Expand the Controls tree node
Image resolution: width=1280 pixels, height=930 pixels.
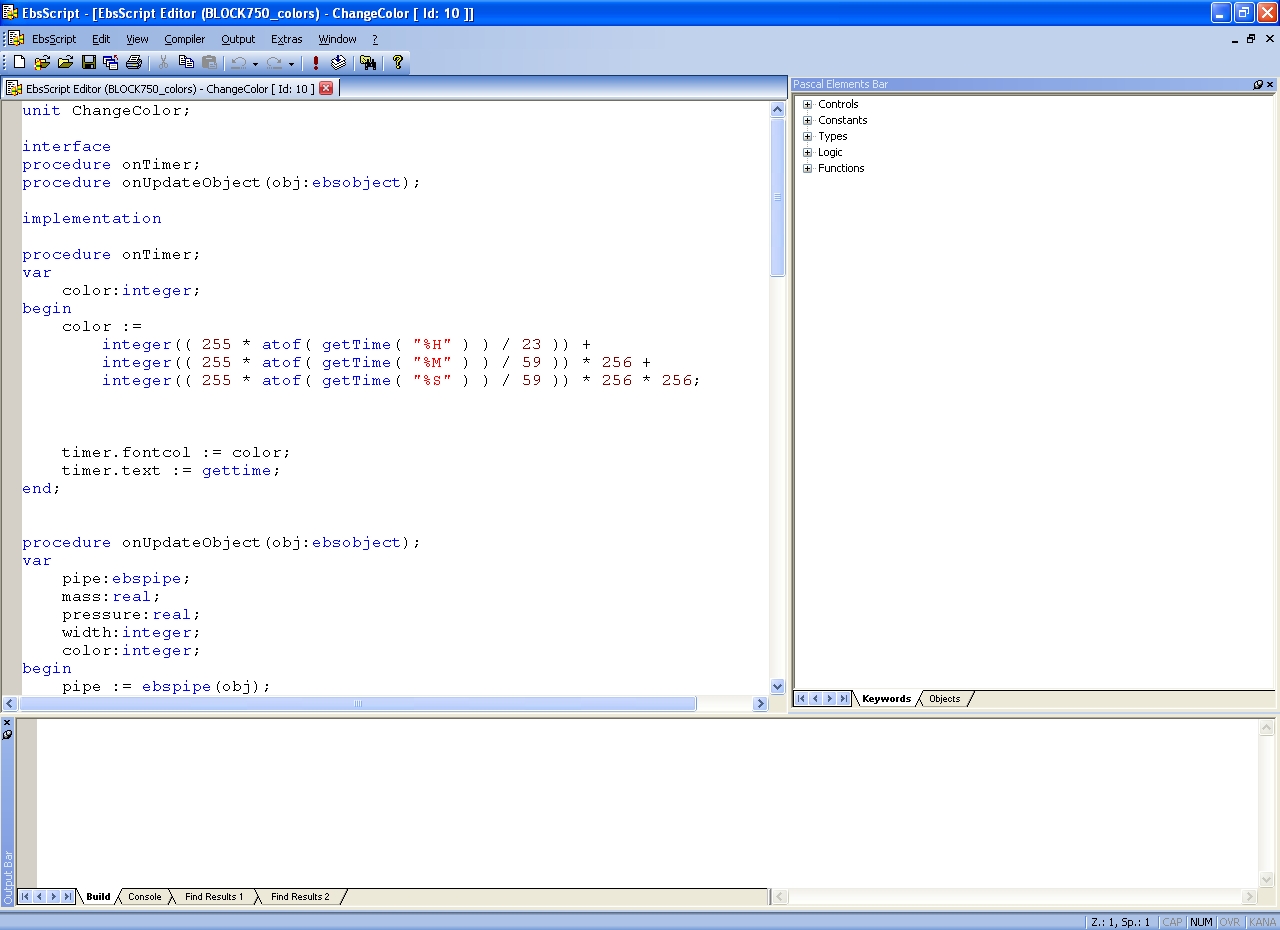[808, 104]
